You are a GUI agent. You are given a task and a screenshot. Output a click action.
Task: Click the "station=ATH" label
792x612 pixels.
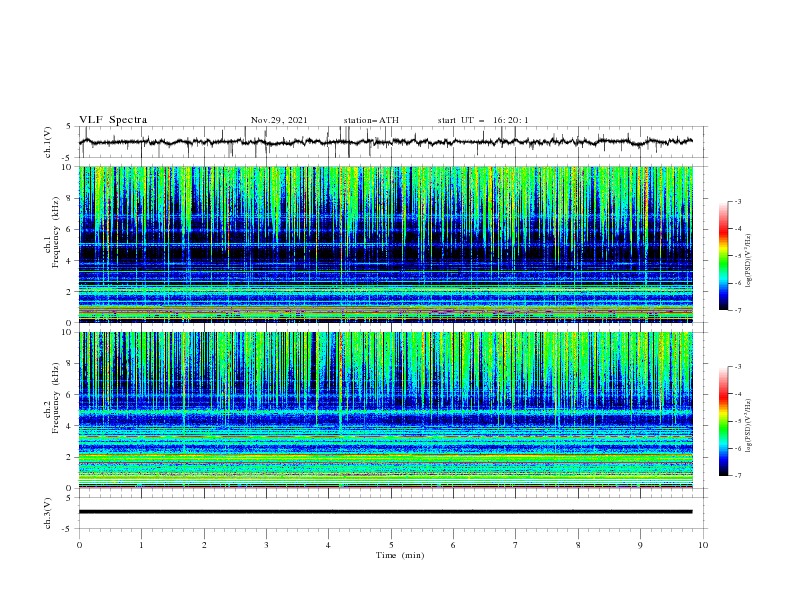point(371,120)
